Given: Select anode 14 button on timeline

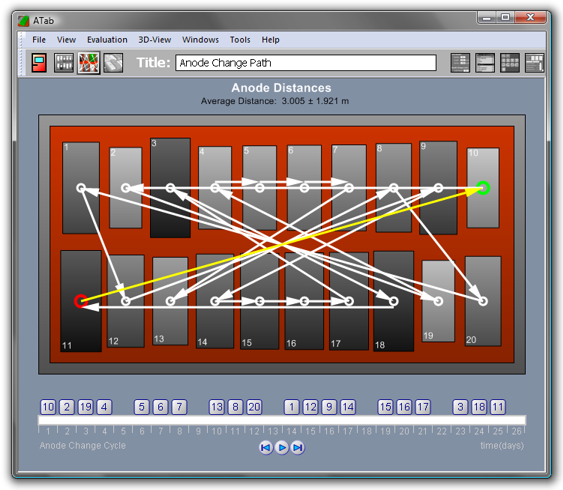Looking at the screenshot, I should click(x=348, y=407).
